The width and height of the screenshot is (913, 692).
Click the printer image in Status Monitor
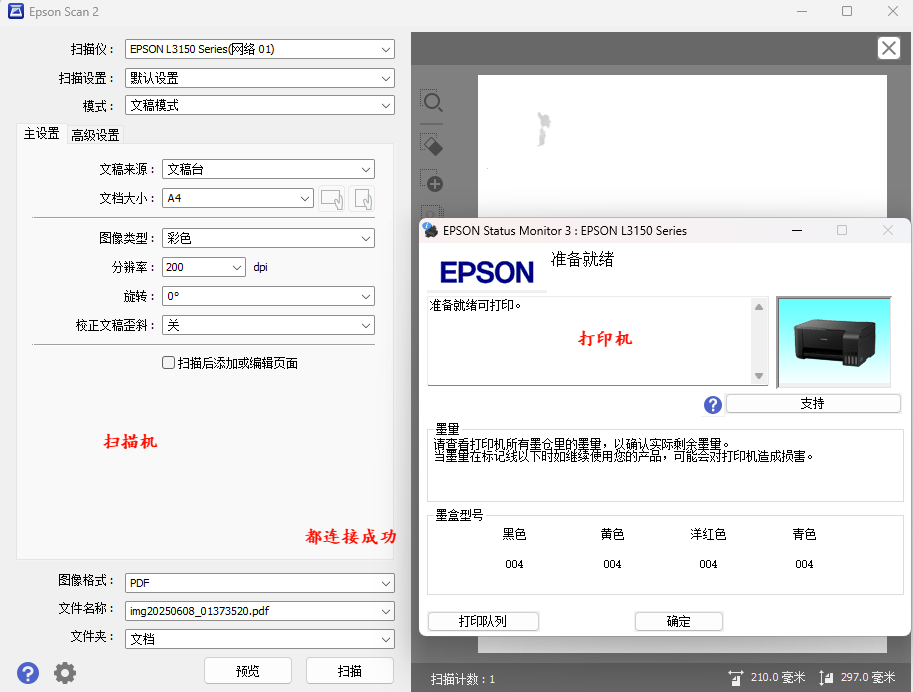tap(834, 342)
